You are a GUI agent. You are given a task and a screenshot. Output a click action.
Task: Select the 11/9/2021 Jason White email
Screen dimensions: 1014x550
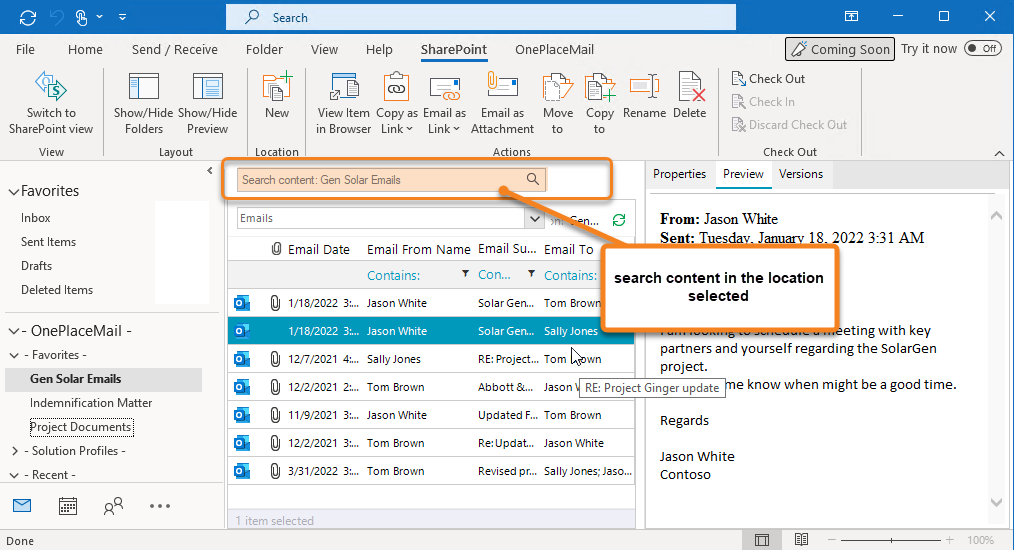click(431, 415)
